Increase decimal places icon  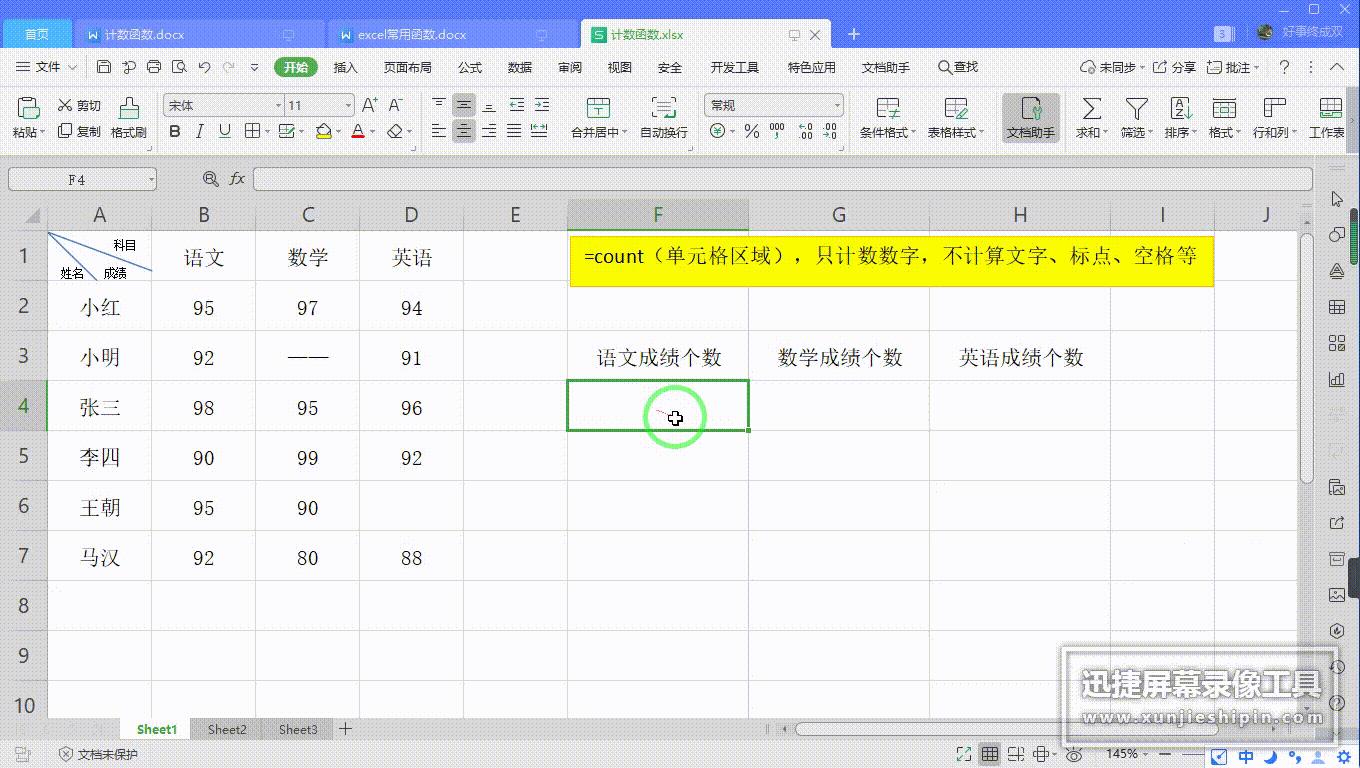805,131
